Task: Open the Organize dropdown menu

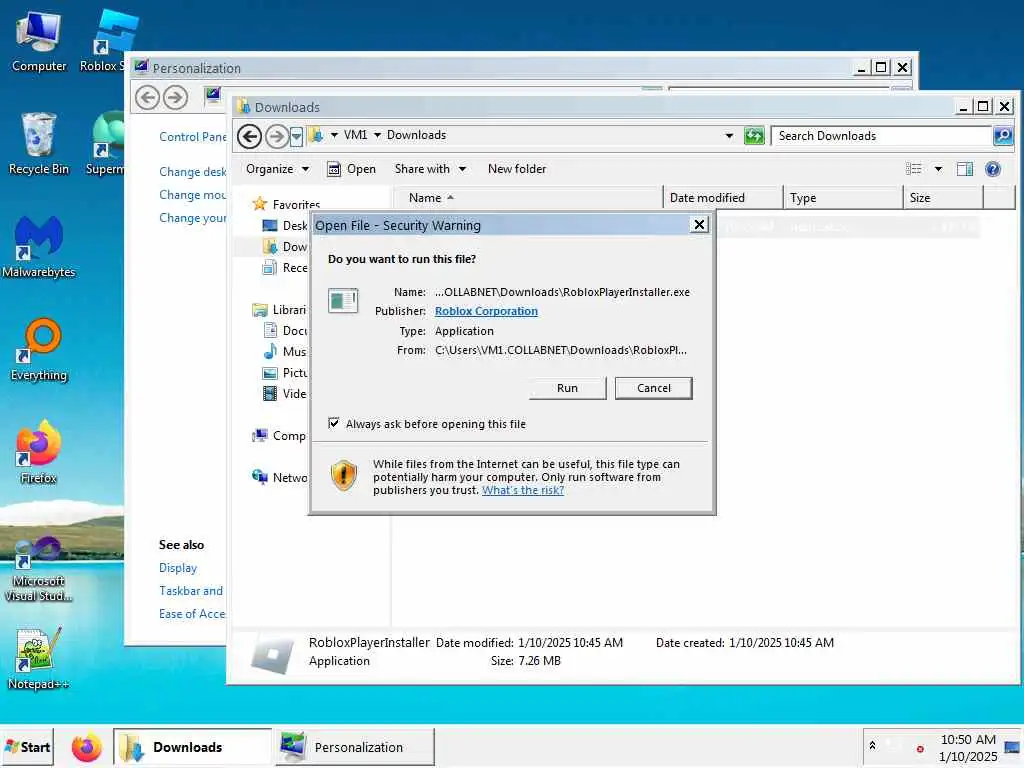Action: tap(278, 169)
